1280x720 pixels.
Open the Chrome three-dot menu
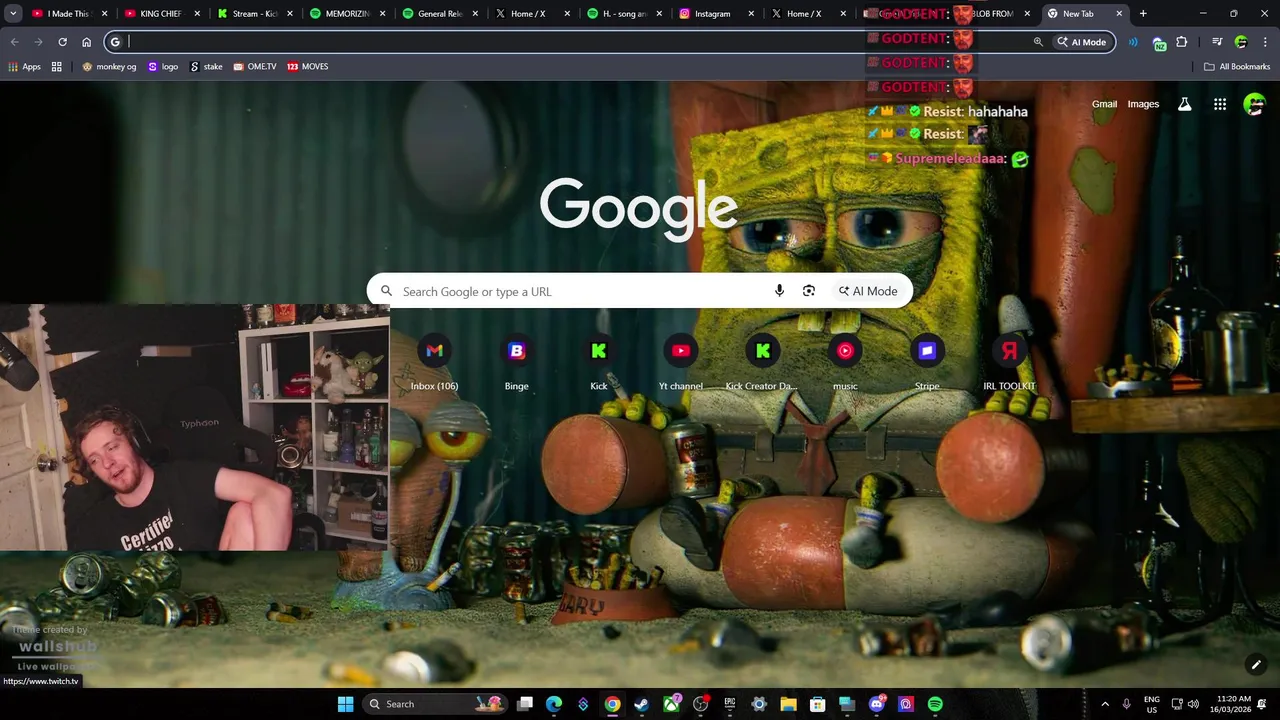tap(1265, 42)
